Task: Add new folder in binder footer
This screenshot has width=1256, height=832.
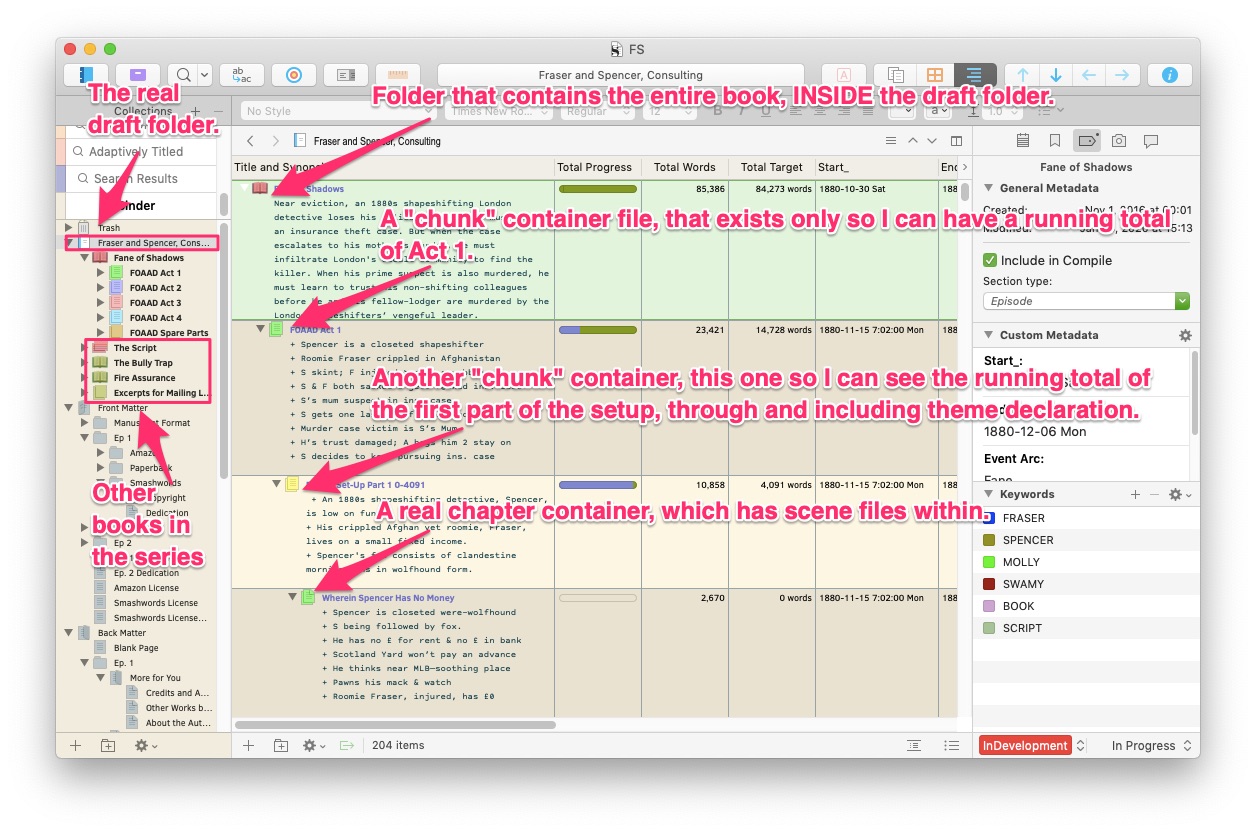Action: pos(108,745)
